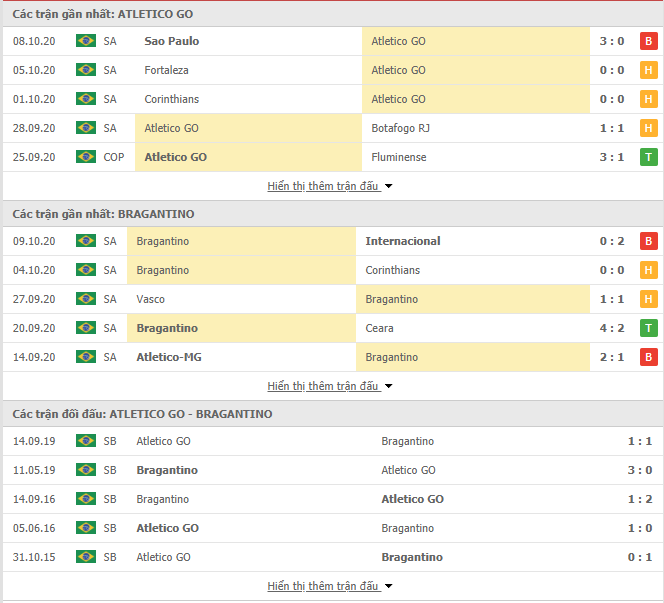Click the red B badge for Sao Paulo match
This screenshot has height=603, width=664.
(x=648, y=41)
